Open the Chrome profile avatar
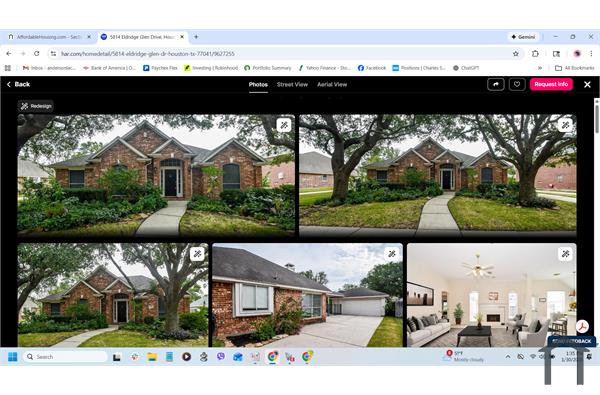 click(x=577, y=54)
